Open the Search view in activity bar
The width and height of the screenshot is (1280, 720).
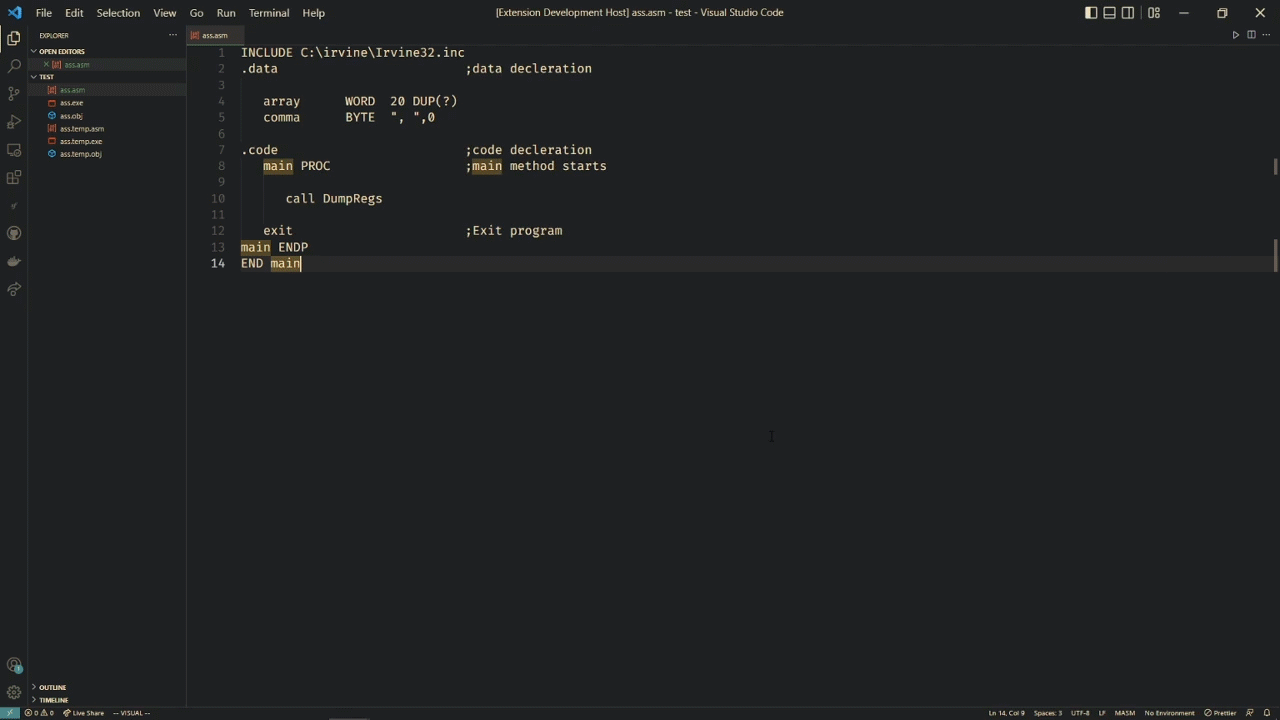(14, 66)
